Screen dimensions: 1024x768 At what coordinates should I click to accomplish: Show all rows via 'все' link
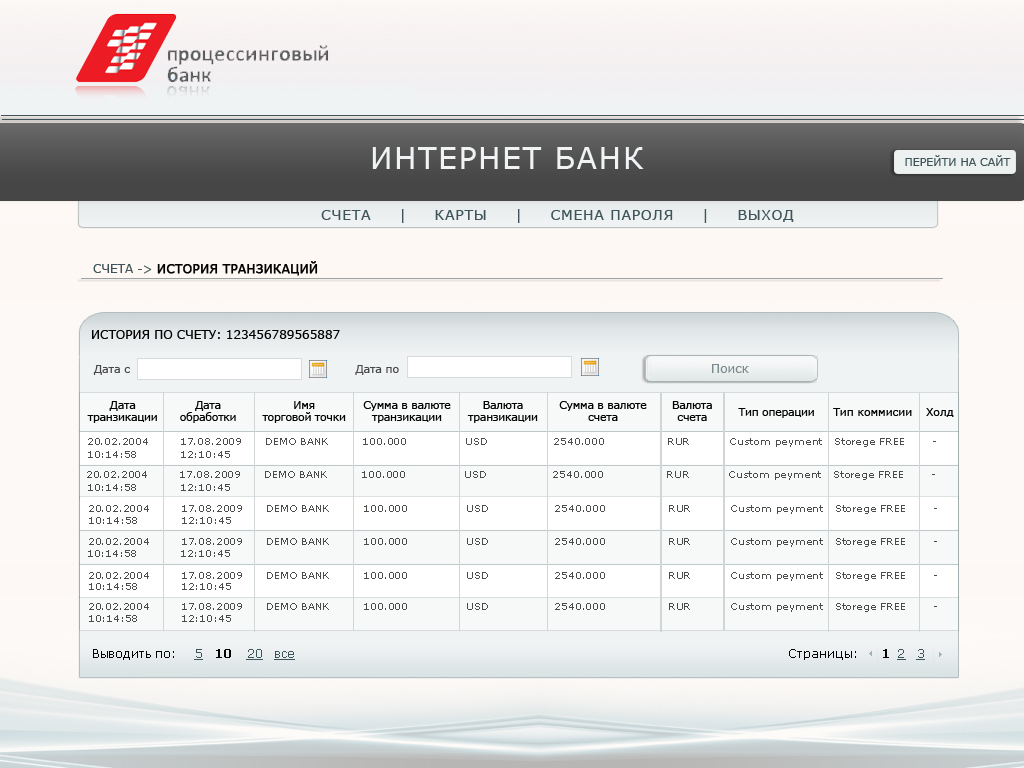(x=284, y=654)
